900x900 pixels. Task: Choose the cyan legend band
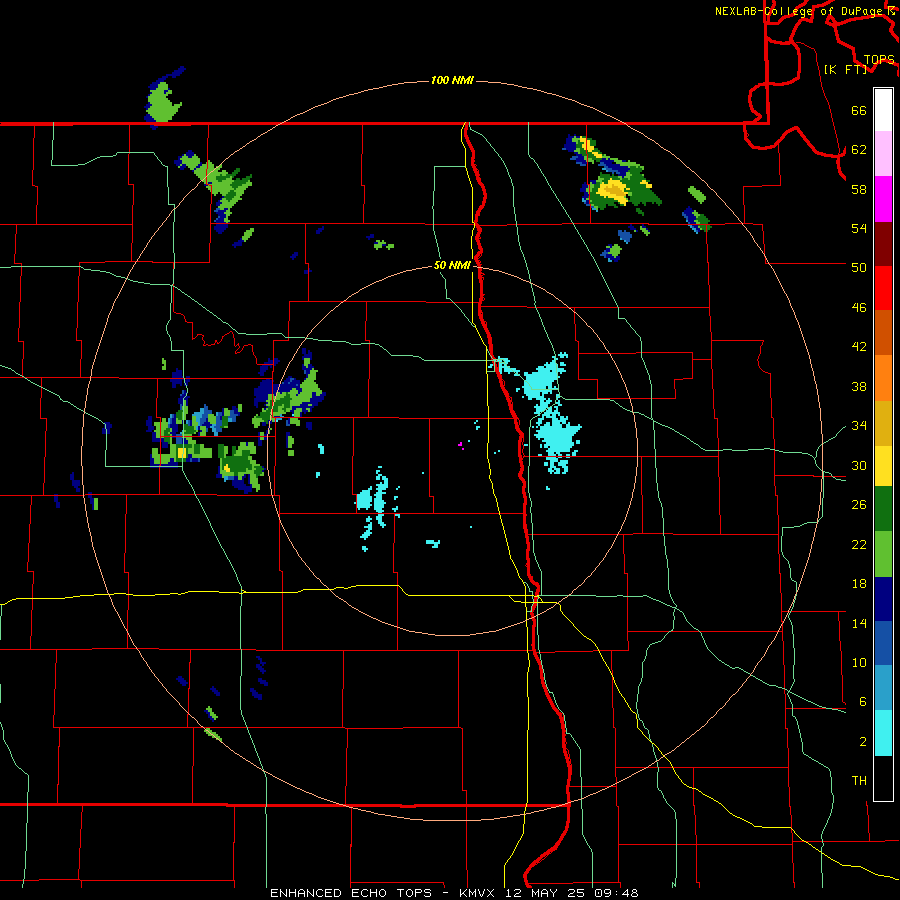point(883,733)
